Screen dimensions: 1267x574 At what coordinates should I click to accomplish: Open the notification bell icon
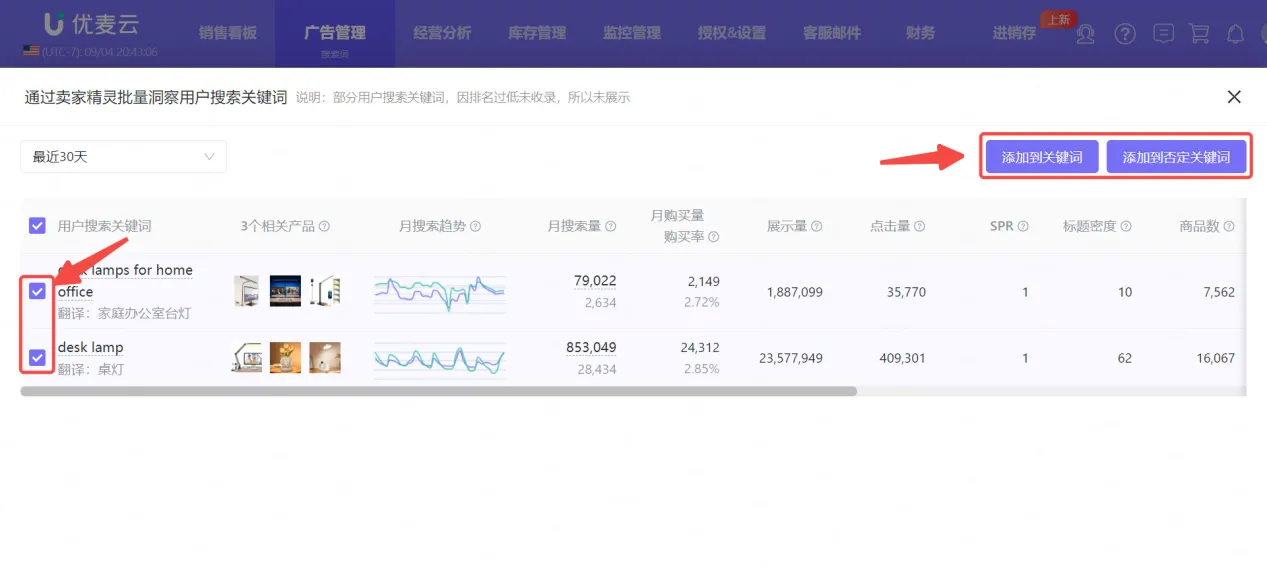tap(1236, 34)
